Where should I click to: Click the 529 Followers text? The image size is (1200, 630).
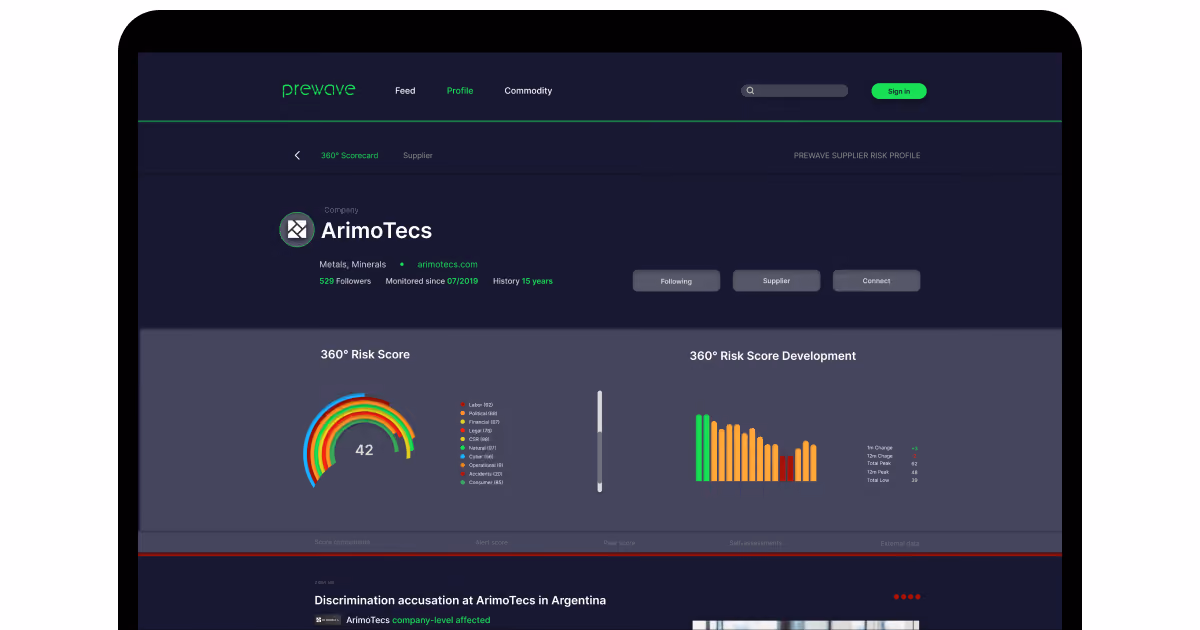coord(345,281)
